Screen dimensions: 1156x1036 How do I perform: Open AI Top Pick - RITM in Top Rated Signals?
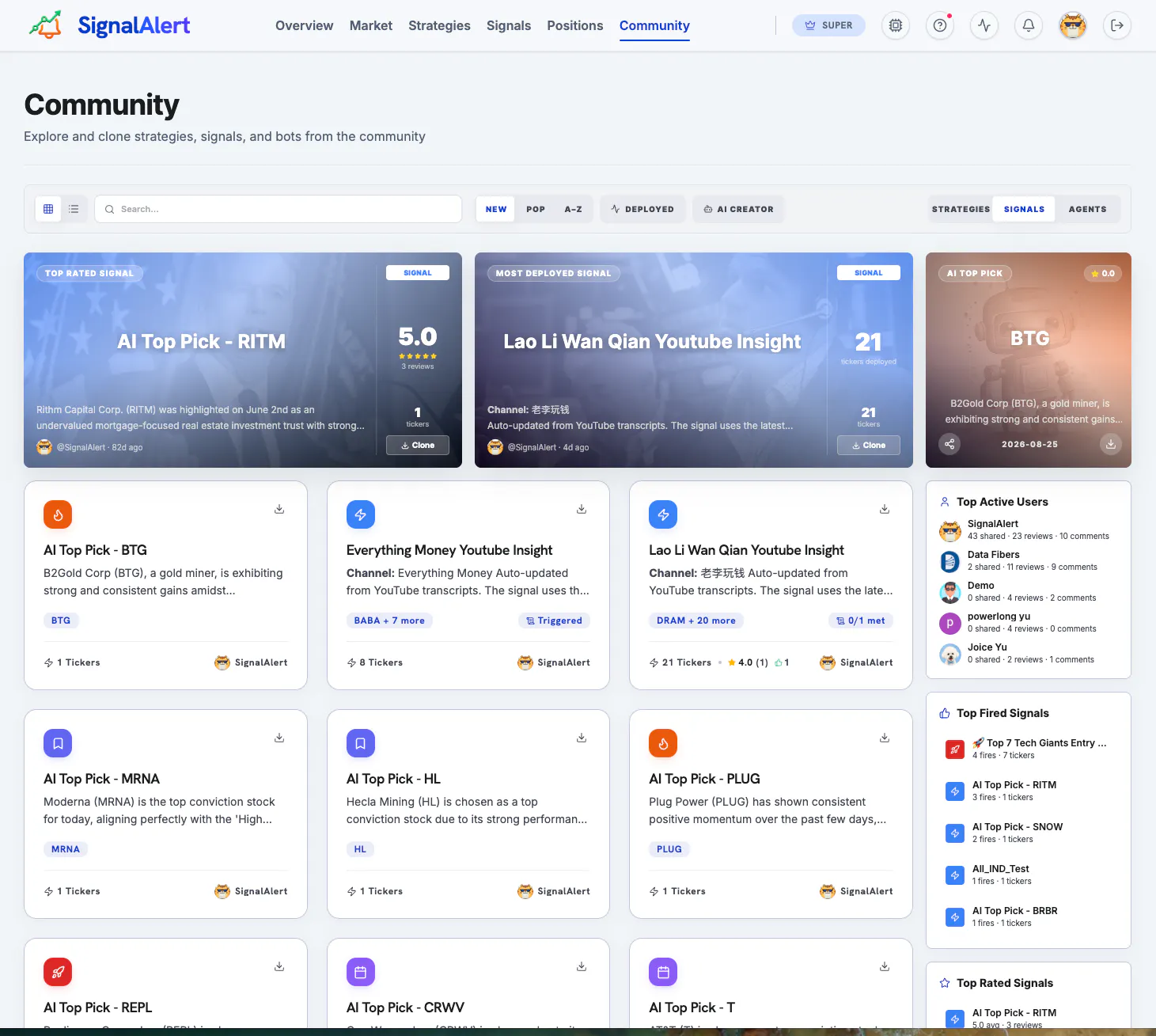coord(1029,1018)
